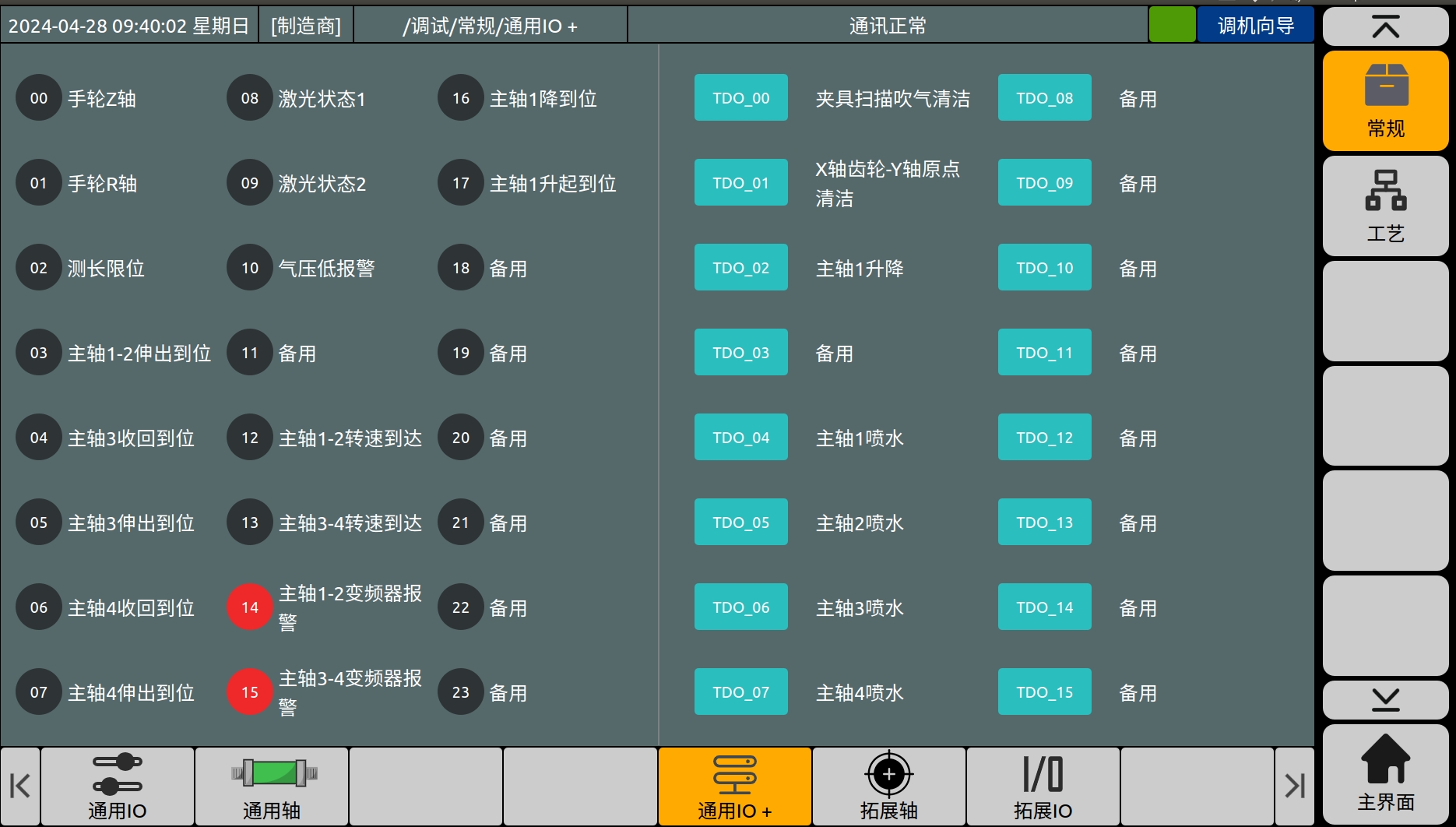Toggle TDO_07 主轴4喷水 output

740,692
